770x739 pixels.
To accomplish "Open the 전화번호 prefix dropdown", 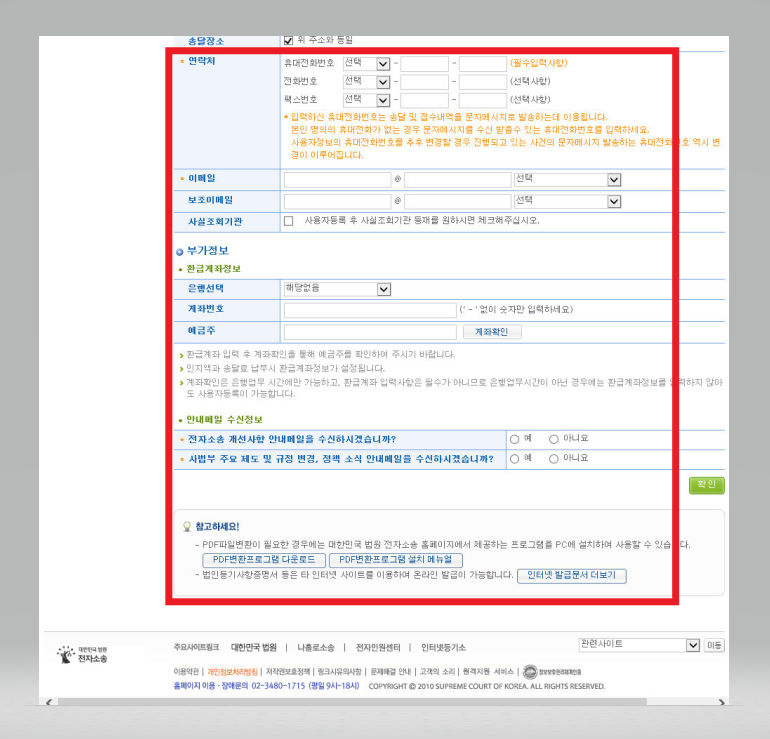I will [366, 82].
